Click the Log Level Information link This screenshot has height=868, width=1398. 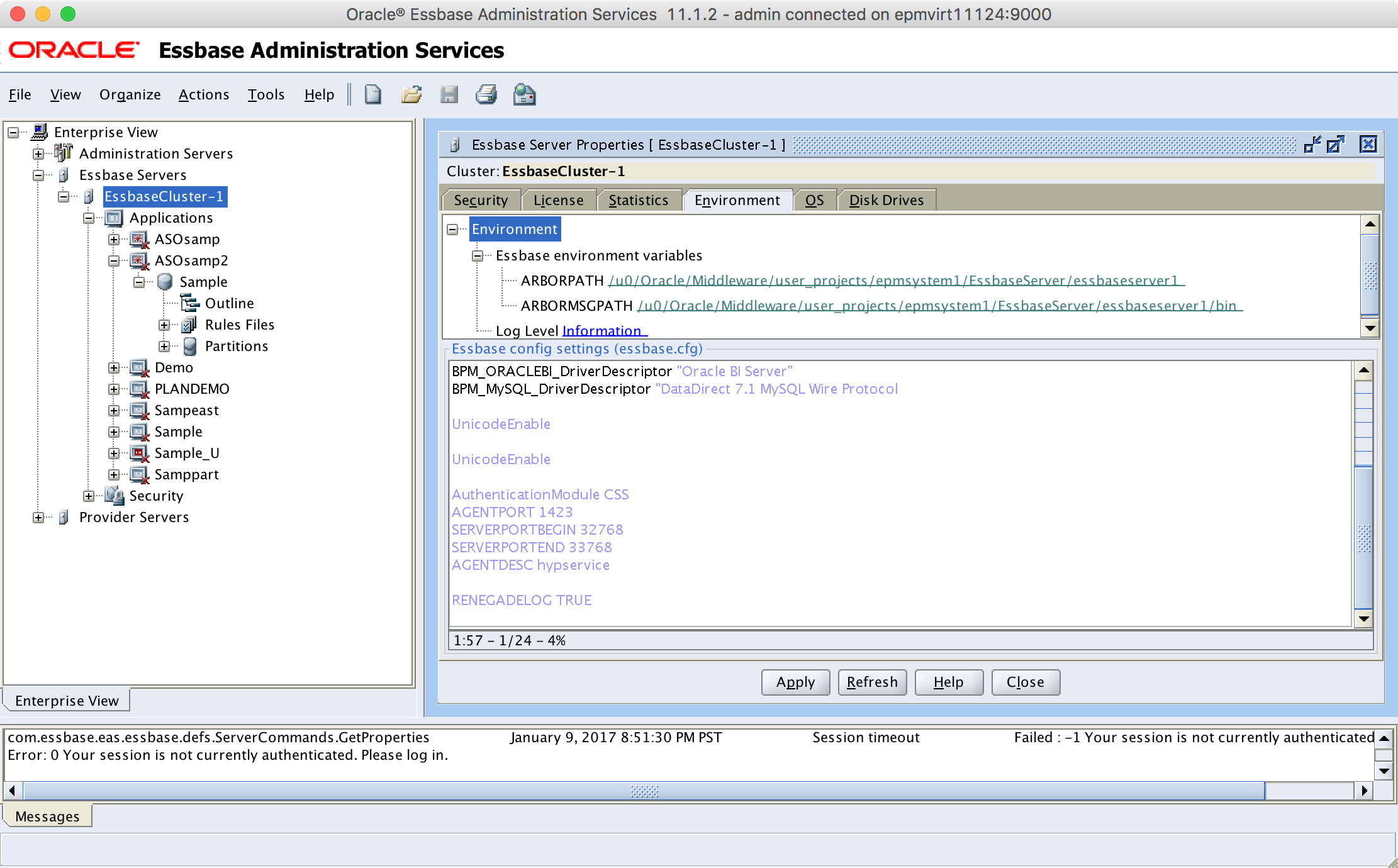(x=602, y=331)
